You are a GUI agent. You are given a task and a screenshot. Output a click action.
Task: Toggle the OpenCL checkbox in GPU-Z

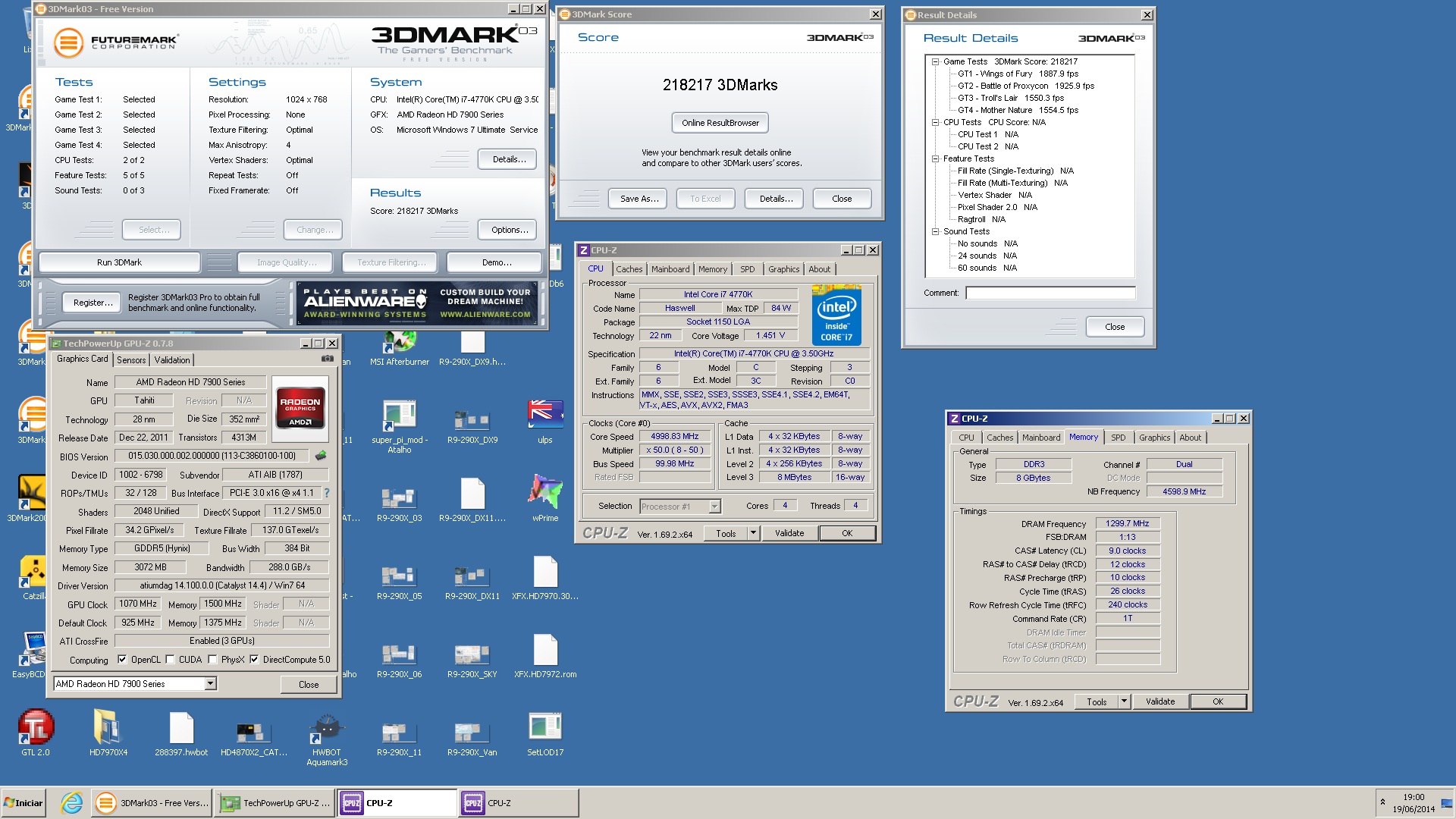pyautogui.click(x=122, y=660)
